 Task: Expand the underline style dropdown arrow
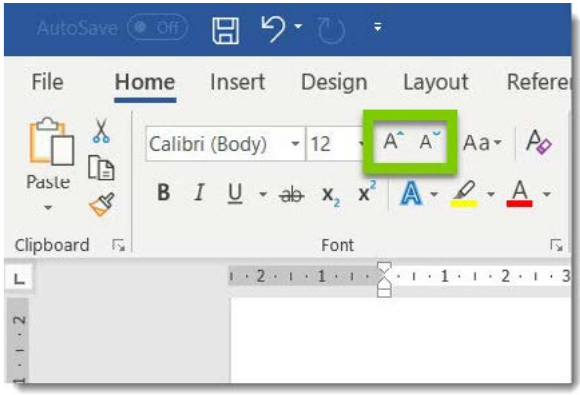[x=263, y=193]
